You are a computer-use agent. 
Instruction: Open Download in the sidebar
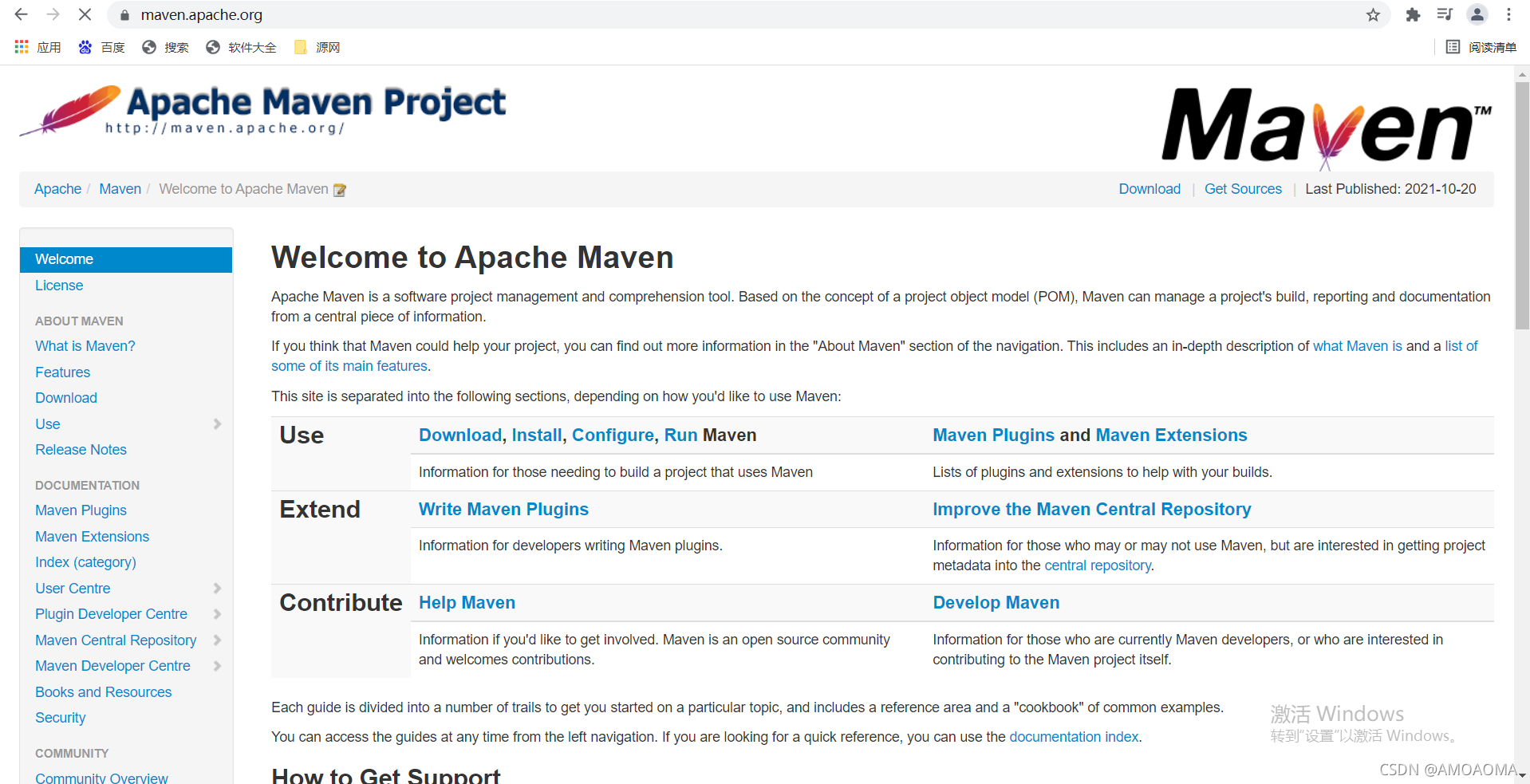pos(66,398)
